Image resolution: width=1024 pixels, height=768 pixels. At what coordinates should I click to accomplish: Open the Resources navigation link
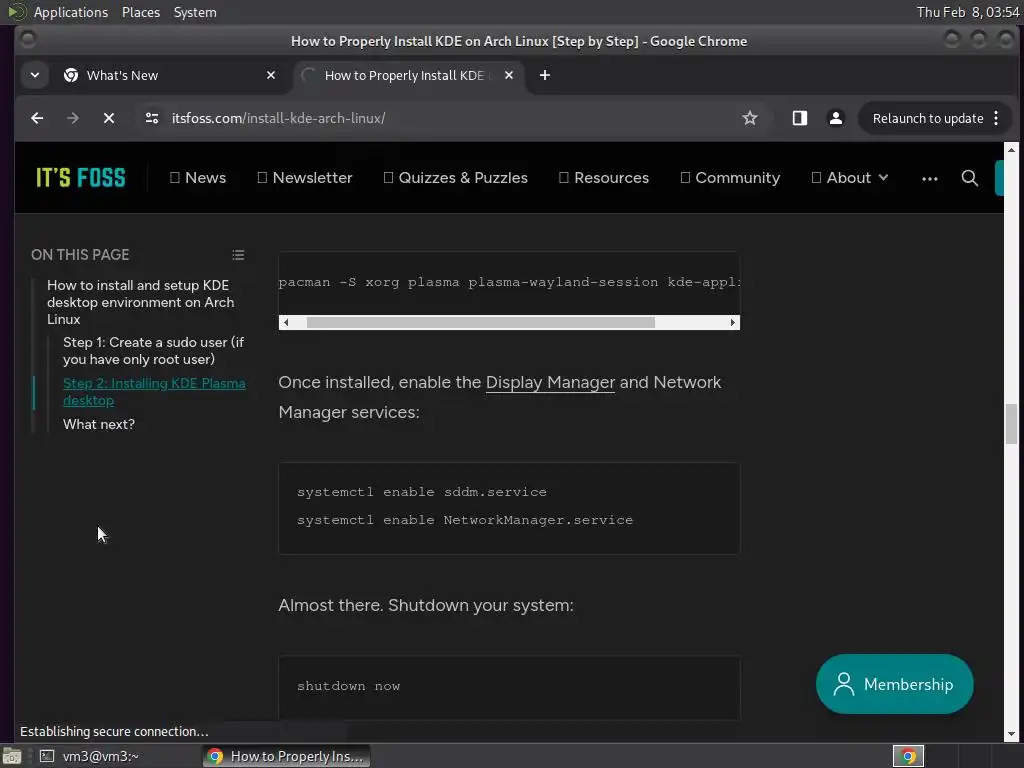tap(604, 178)
